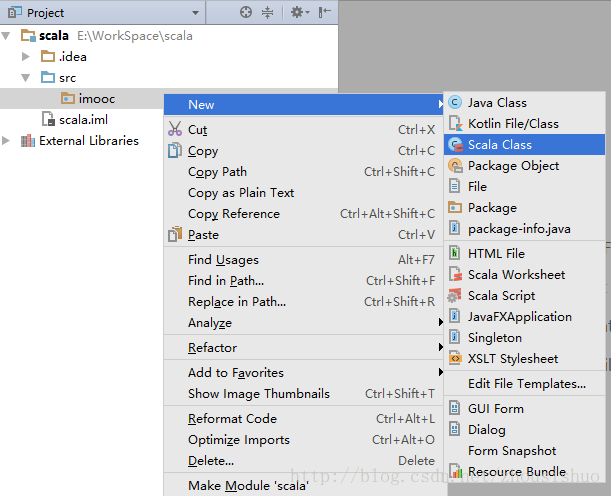Click the Package folder icon
This screenshot has height=496, width=611.
pos(455,207)
